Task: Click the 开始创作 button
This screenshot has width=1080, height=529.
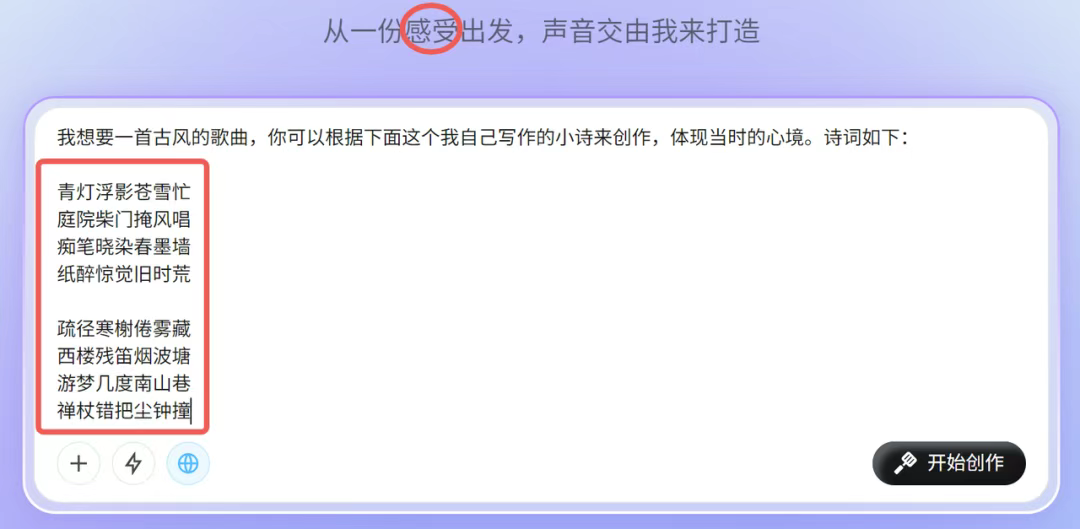Action: point(948,463)
